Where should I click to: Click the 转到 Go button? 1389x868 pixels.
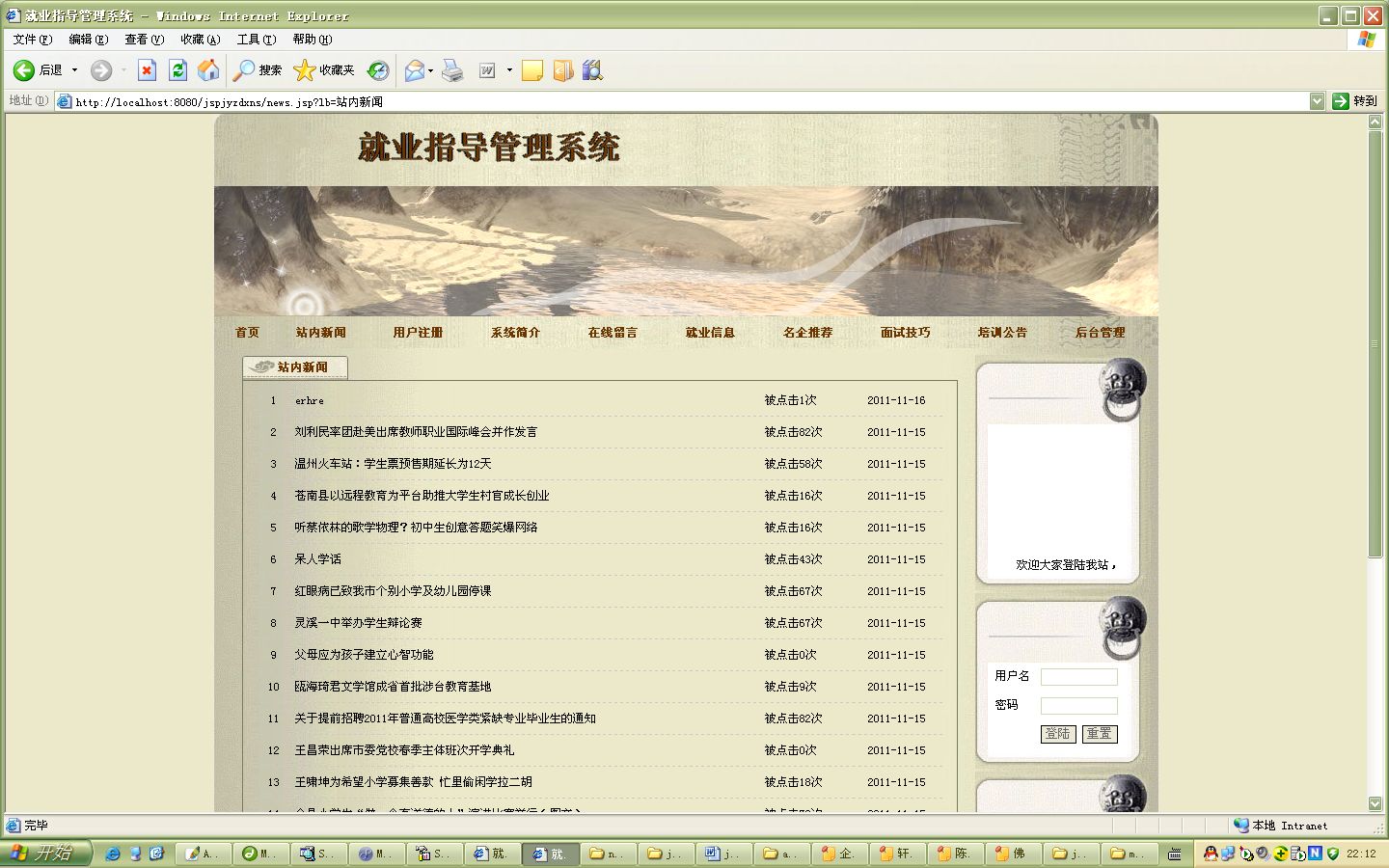[x=1354, y=101]
